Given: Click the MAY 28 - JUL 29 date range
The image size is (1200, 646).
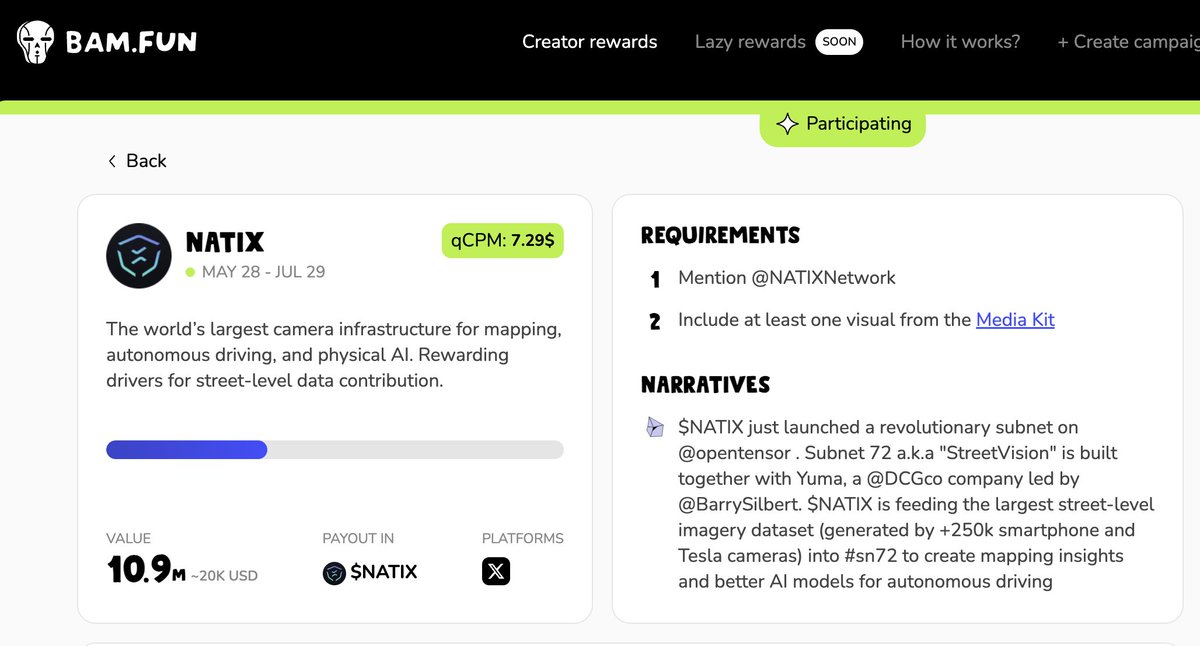Looking at the screenshot, I should click(263, 272).
